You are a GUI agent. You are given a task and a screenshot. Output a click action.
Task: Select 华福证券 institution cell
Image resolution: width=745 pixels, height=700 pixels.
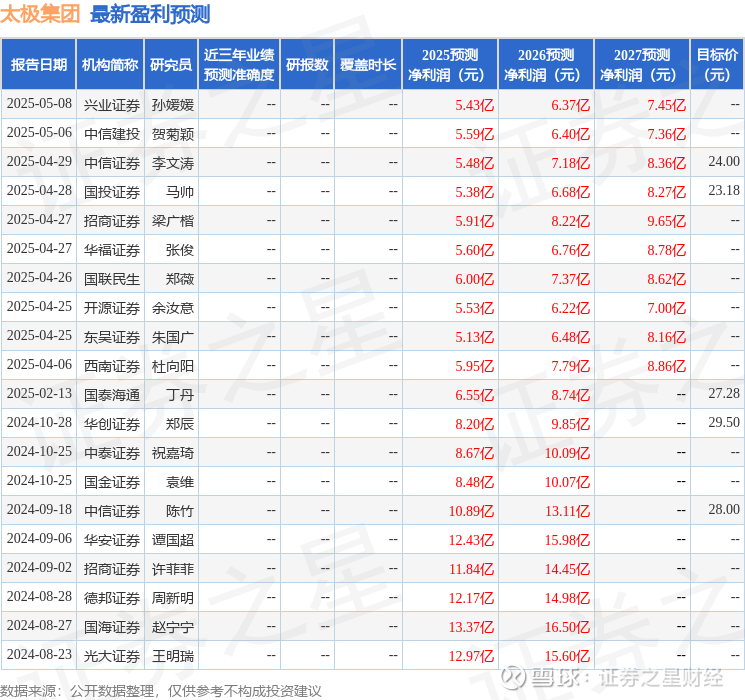pos(112,250)
